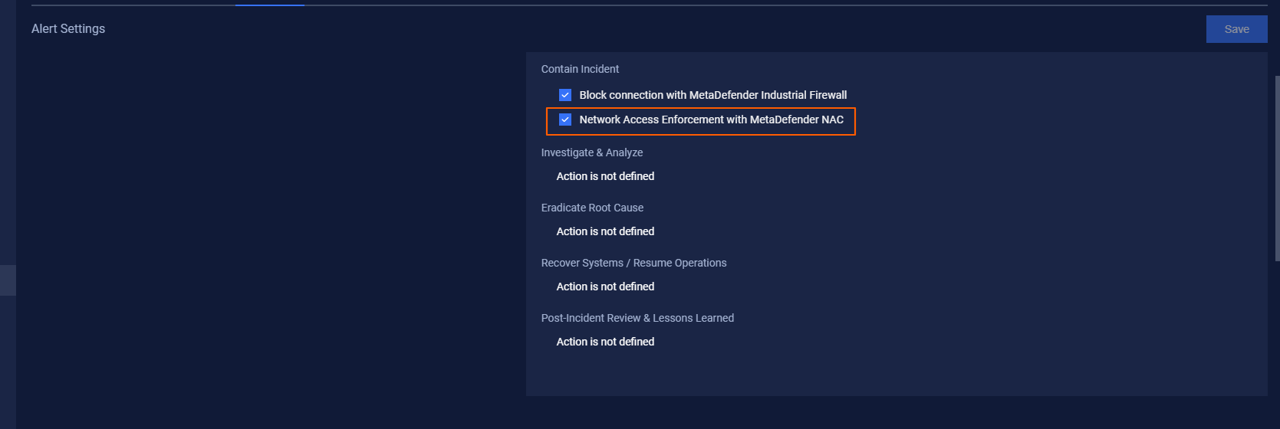
Task: Toggle the Network Access Enforcement checkbox
Action: tap(565, 120)
